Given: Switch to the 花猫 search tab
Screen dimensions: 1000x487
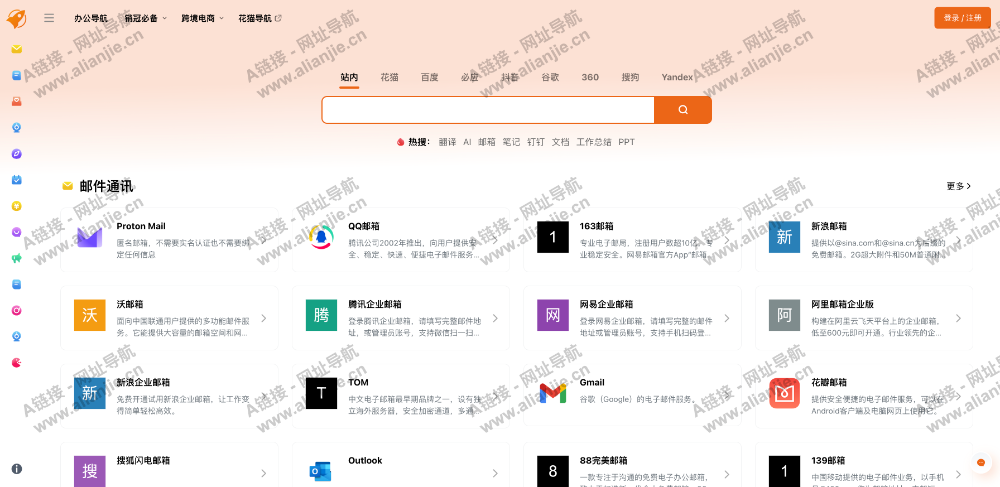Looking at the screenshot, I should tap(390, 77).
